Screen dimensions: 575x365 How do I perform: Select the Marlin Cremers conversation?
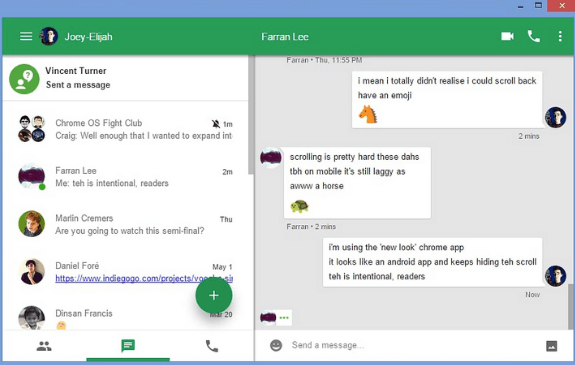coord(125,224)
